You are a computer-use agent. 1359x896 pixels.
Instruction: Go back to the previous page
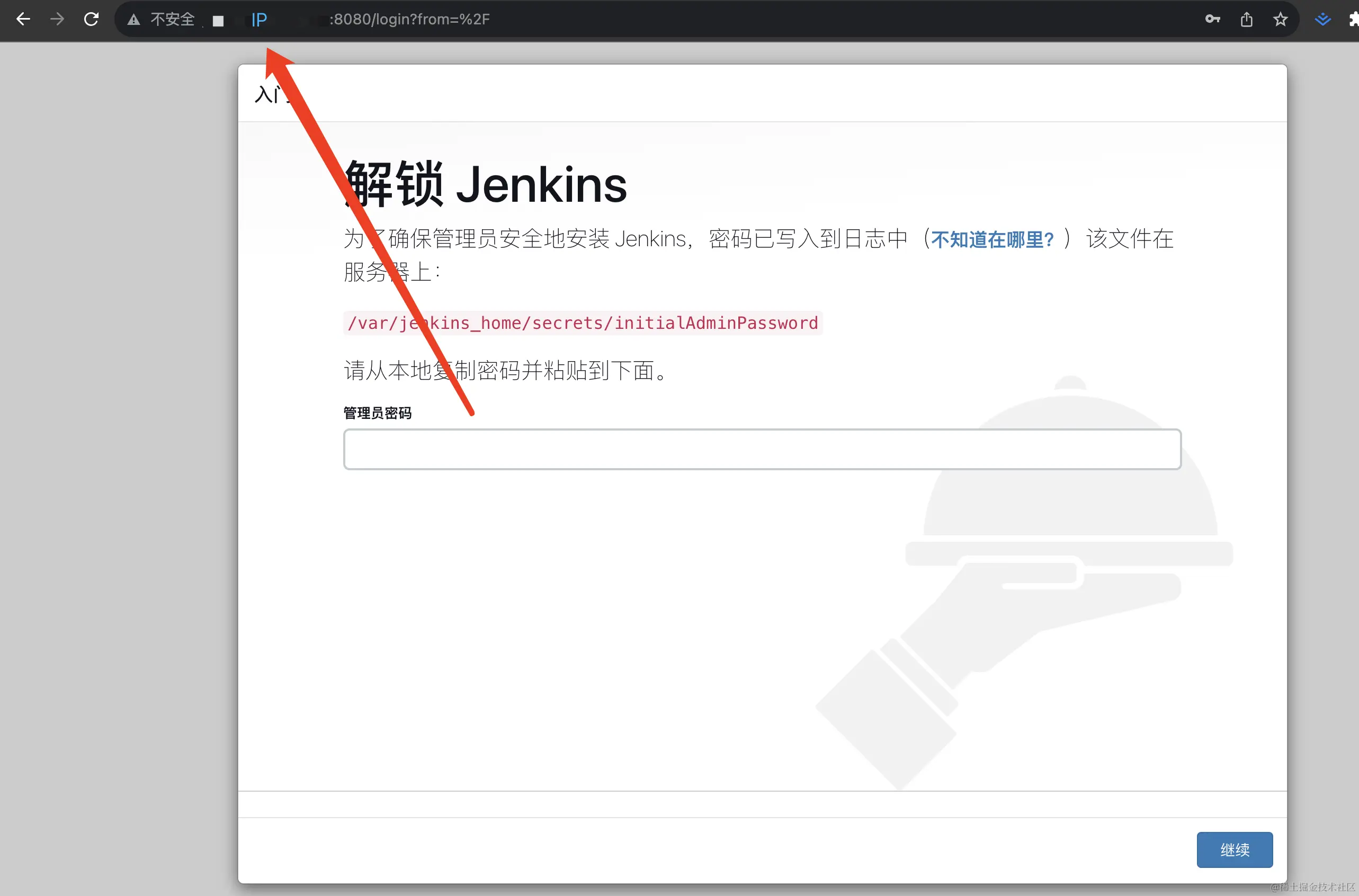(x=23, y=20)
